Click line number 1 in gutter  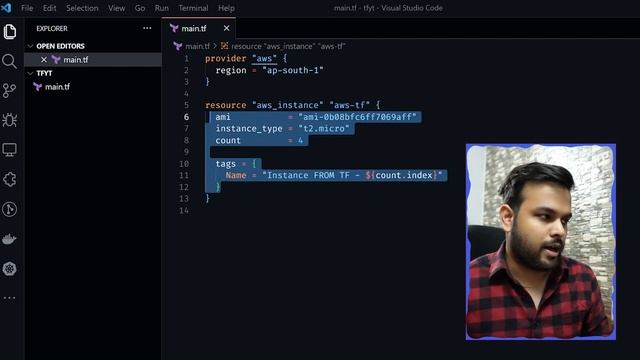(x=186, y=58)
